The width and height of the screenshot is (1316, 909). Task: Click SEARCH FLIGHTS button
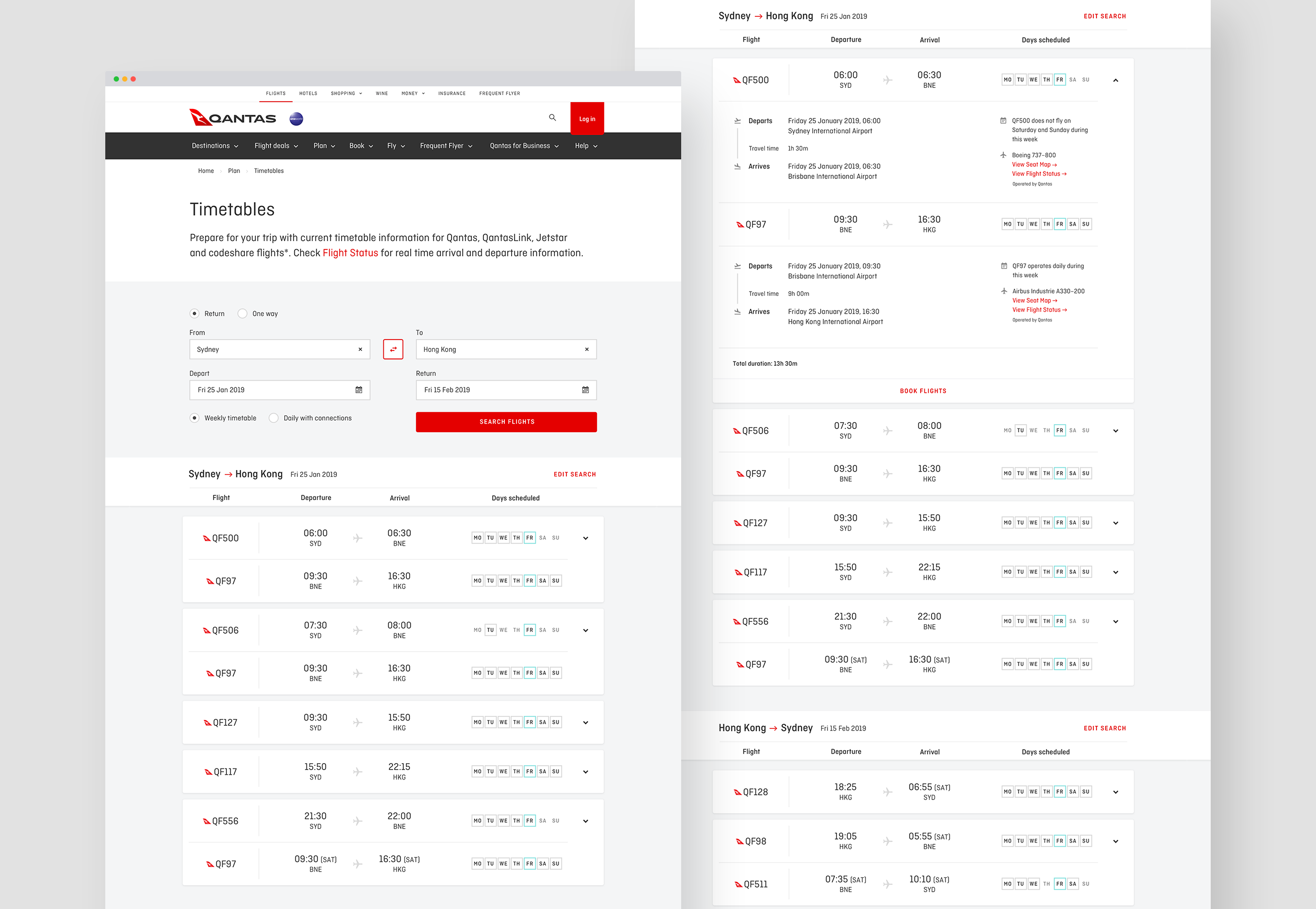click(506, 422)
